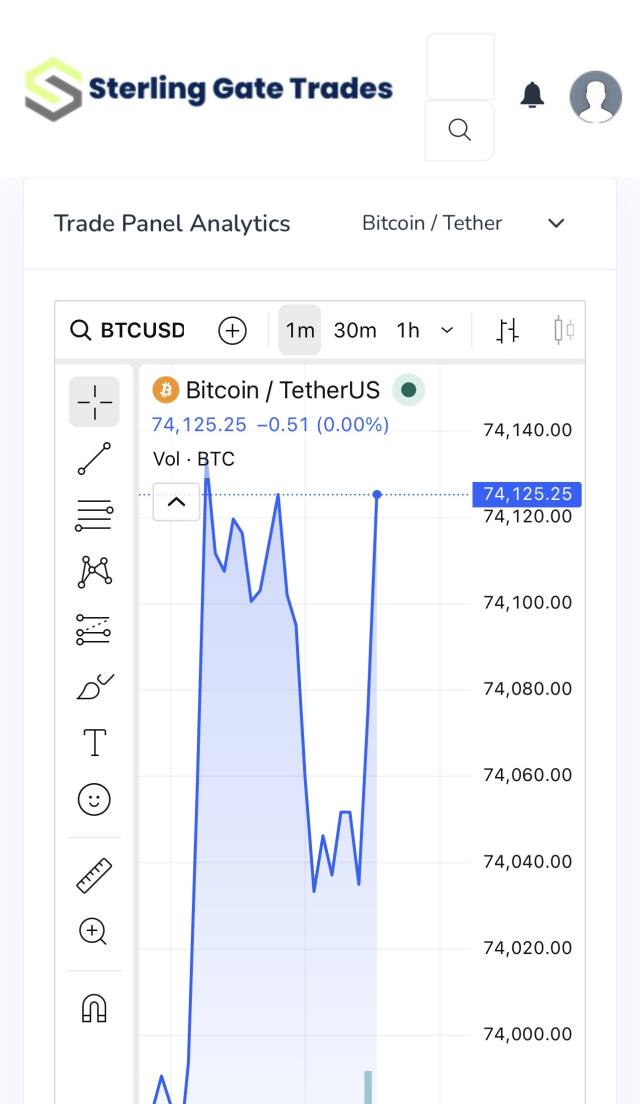Switch to the 30m timeframe
Viewport: 640px width, 1104px height.
(355, 330)
